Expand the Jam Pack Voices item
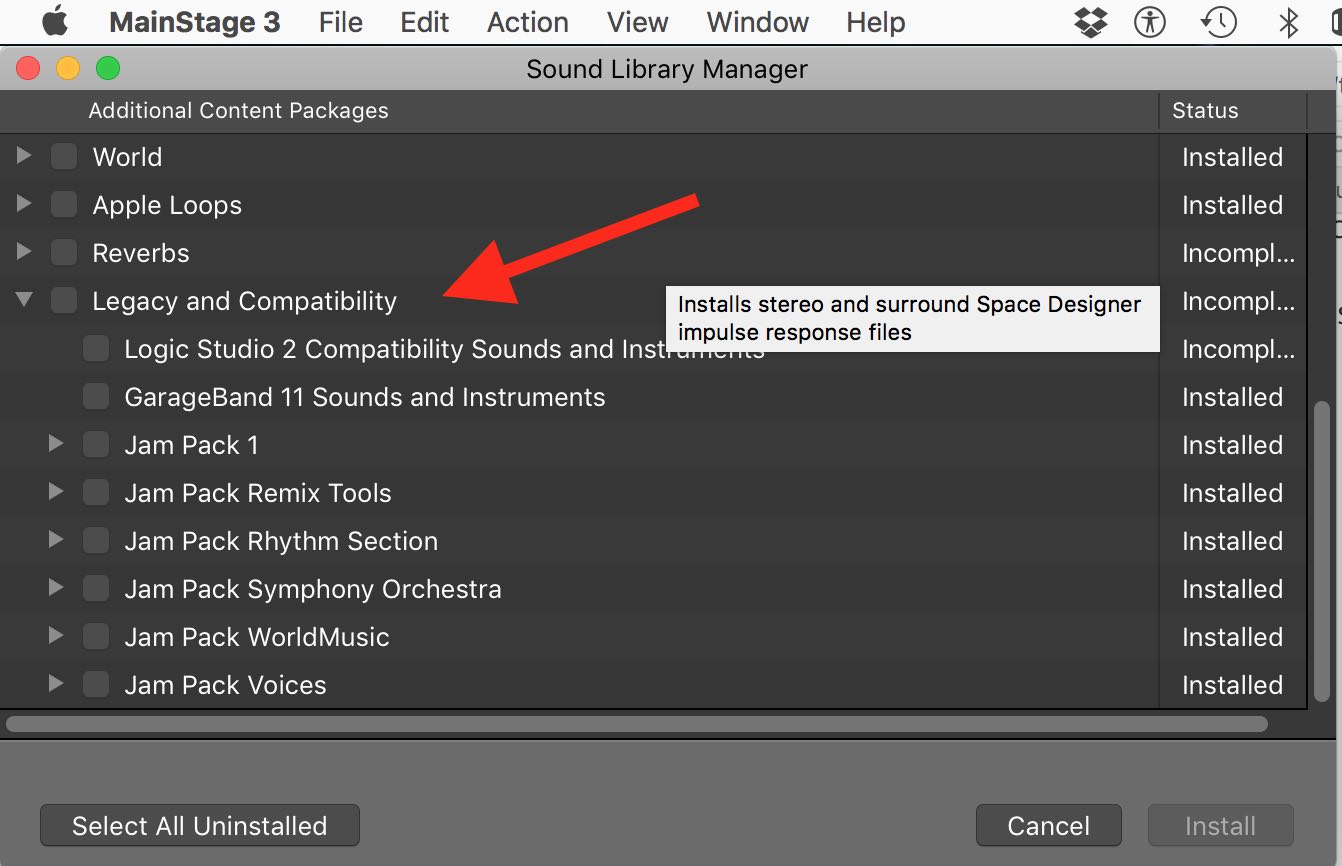 (56, 684)
